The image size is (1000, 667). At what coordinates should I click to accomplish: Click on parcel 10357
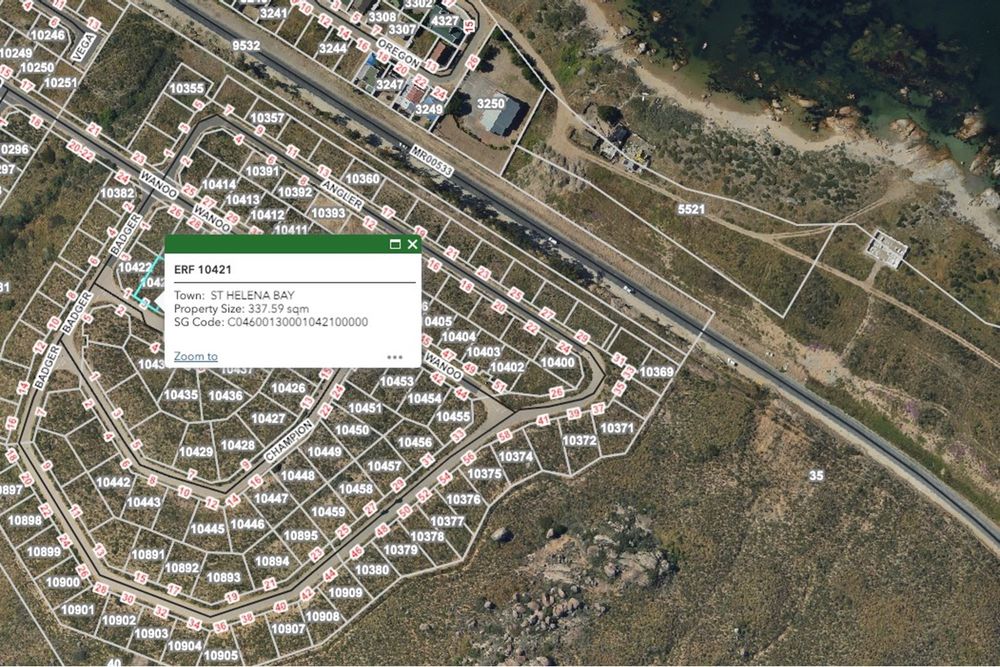tap(267, 118)
